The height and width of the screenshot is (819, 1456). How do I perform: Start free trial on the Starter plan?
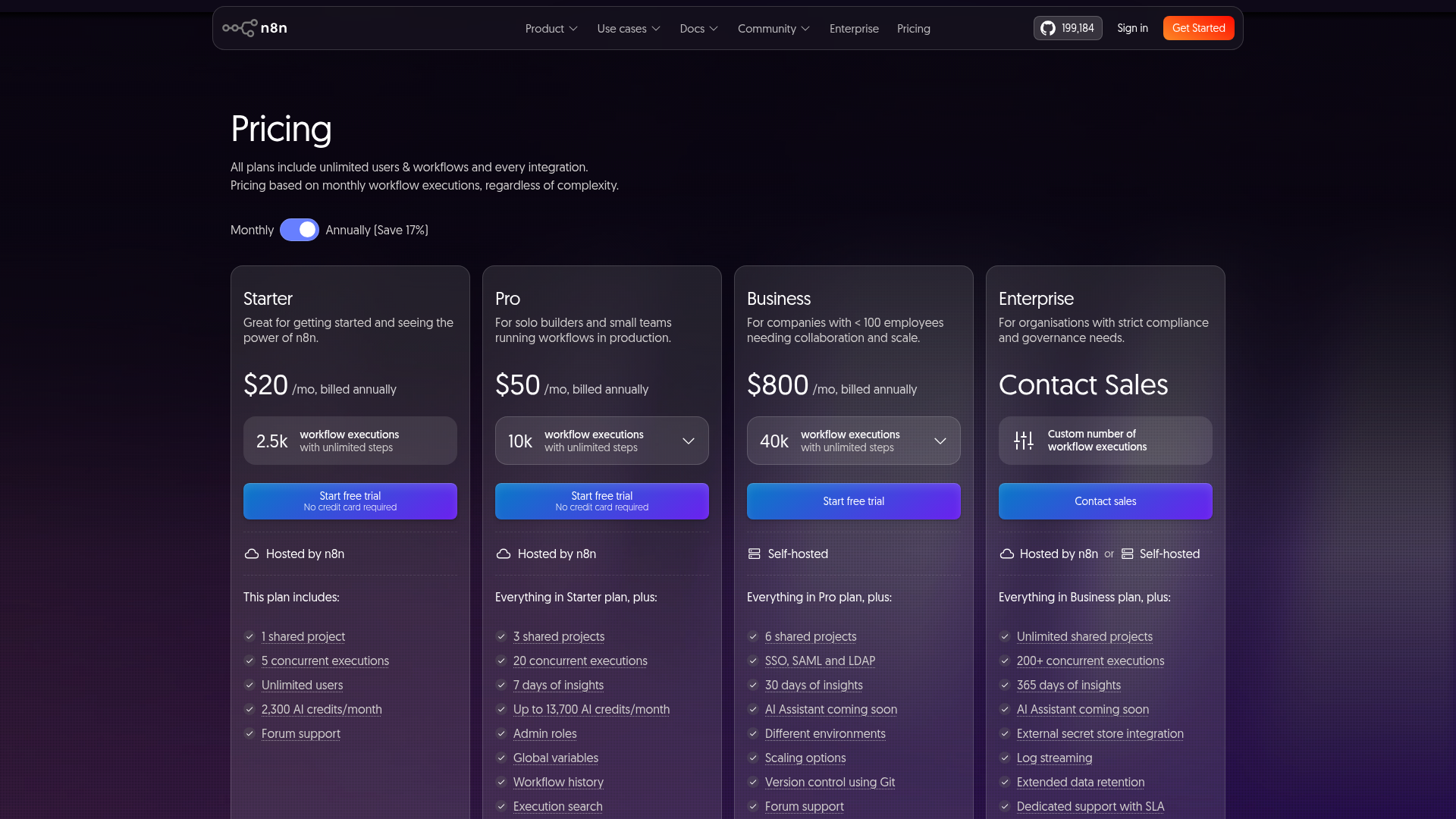pos(350,501)
